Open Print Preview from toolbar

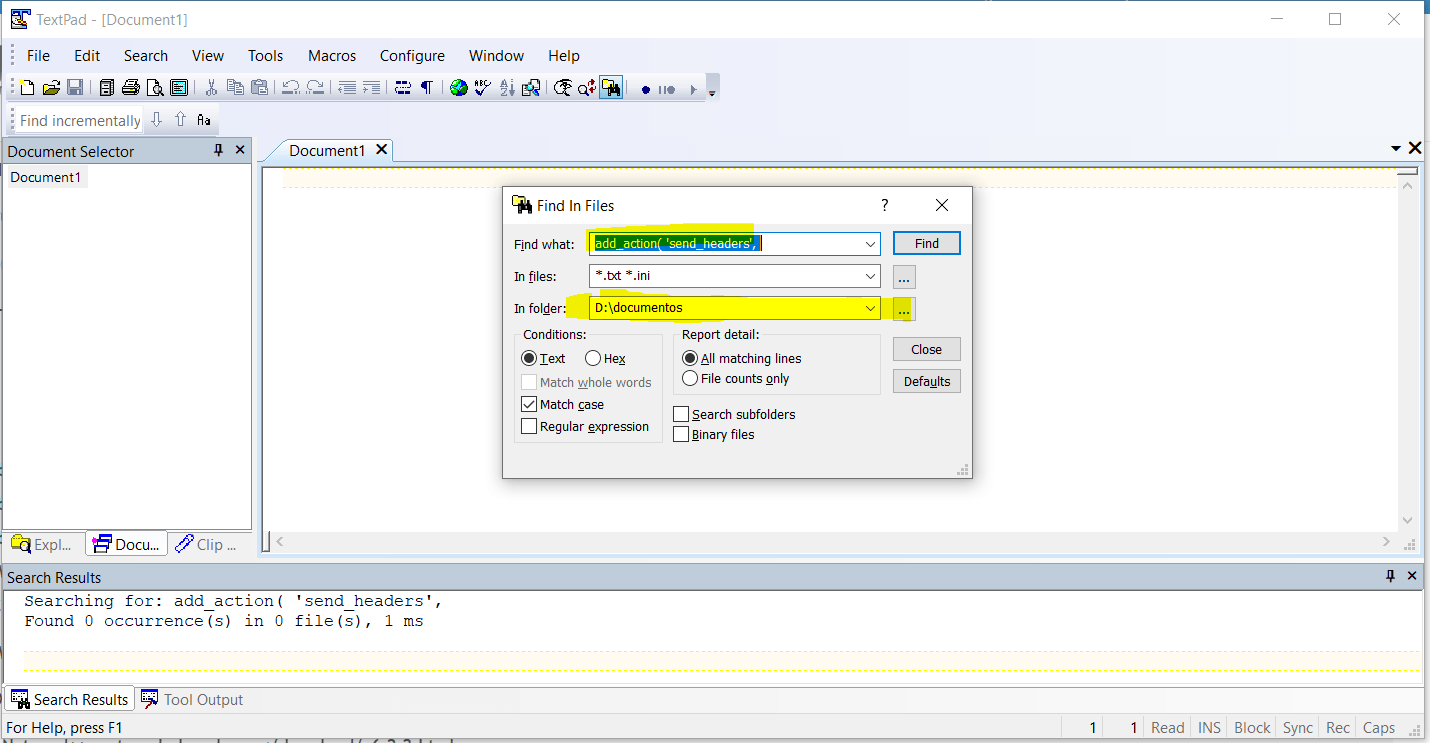[x=154, y=88]
